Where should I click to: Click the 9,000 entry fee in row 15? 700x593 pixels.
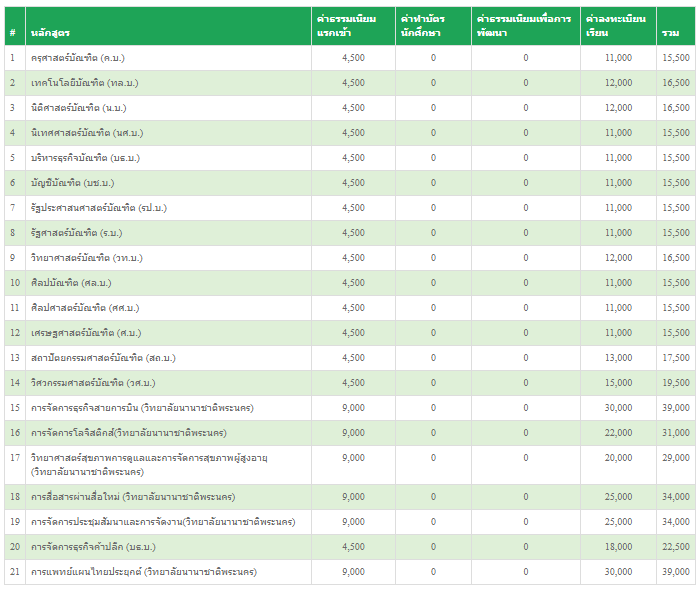(x=353, y=408)
